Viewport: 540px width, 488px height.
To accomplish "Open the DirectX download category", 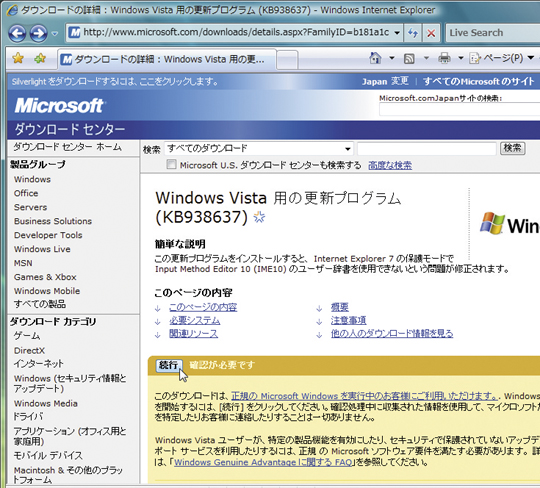I will click(x=29, y=351).
